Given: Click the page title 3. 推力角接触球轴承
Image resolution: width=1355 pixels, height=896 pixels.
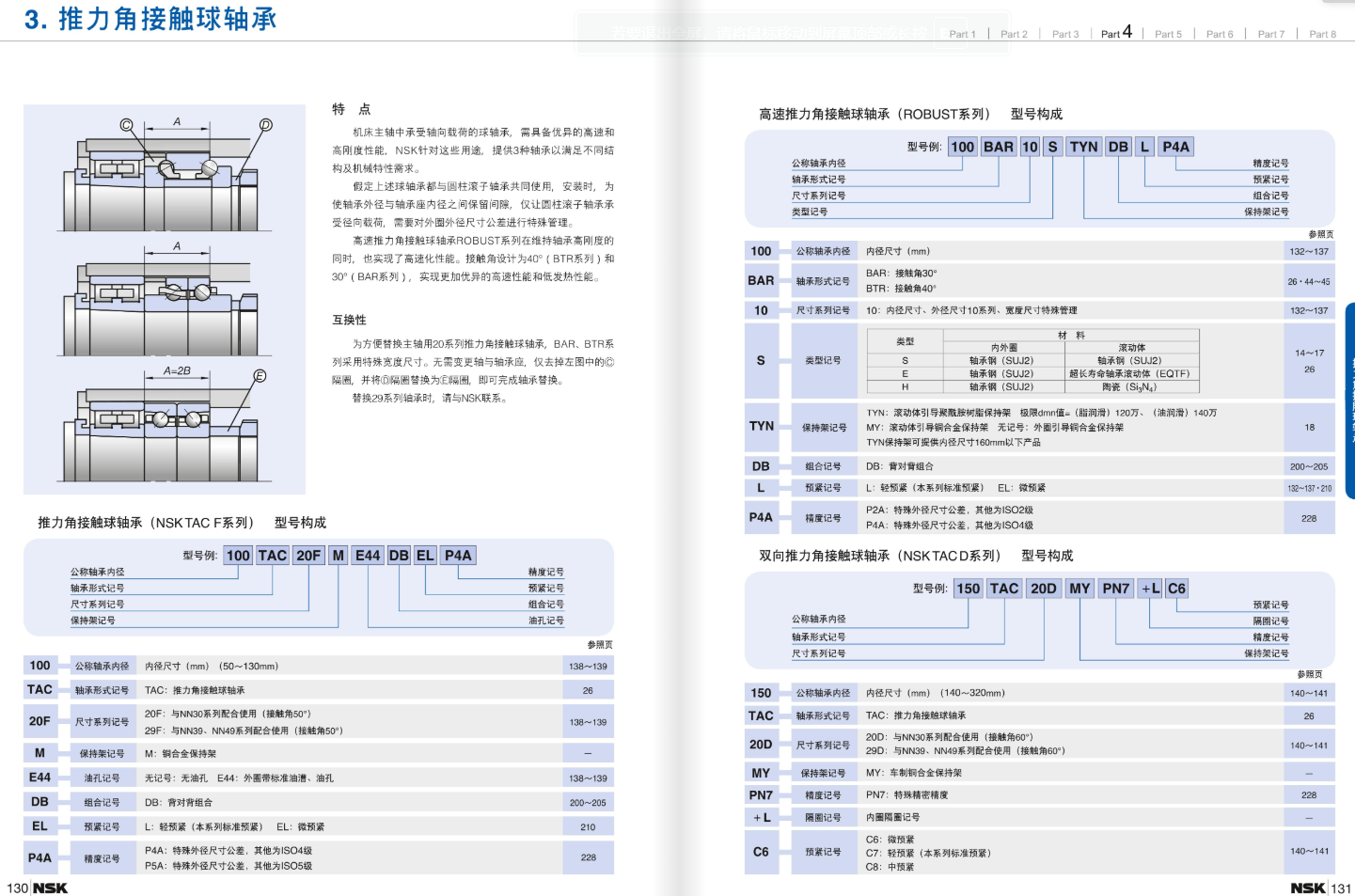Looking at the screenshot, I should pos(150,20).
